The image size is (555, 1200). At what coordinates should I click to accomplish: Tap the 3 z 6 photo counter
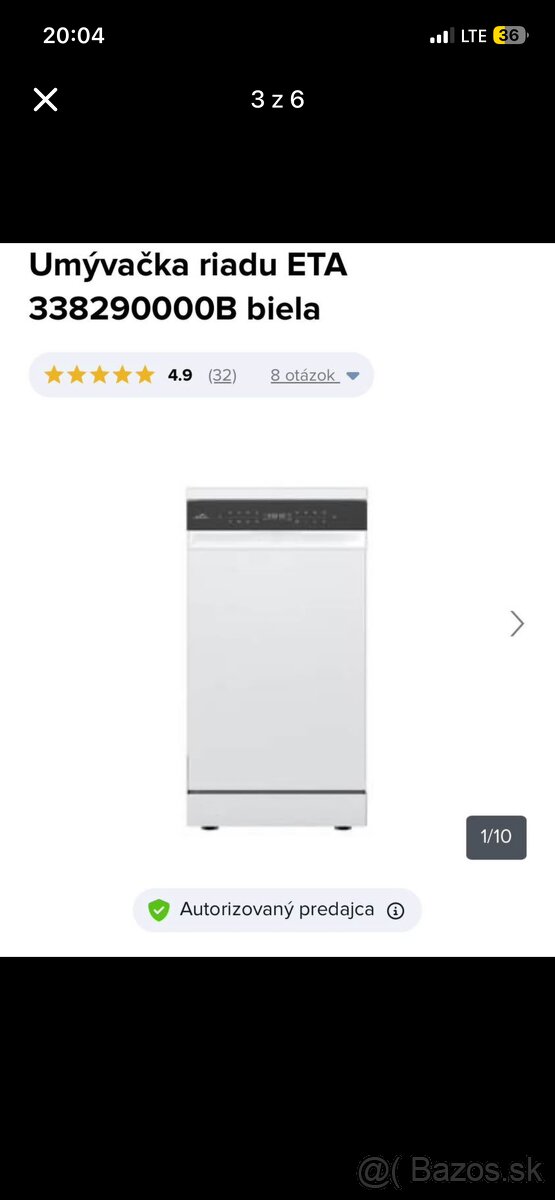point(277,99)
